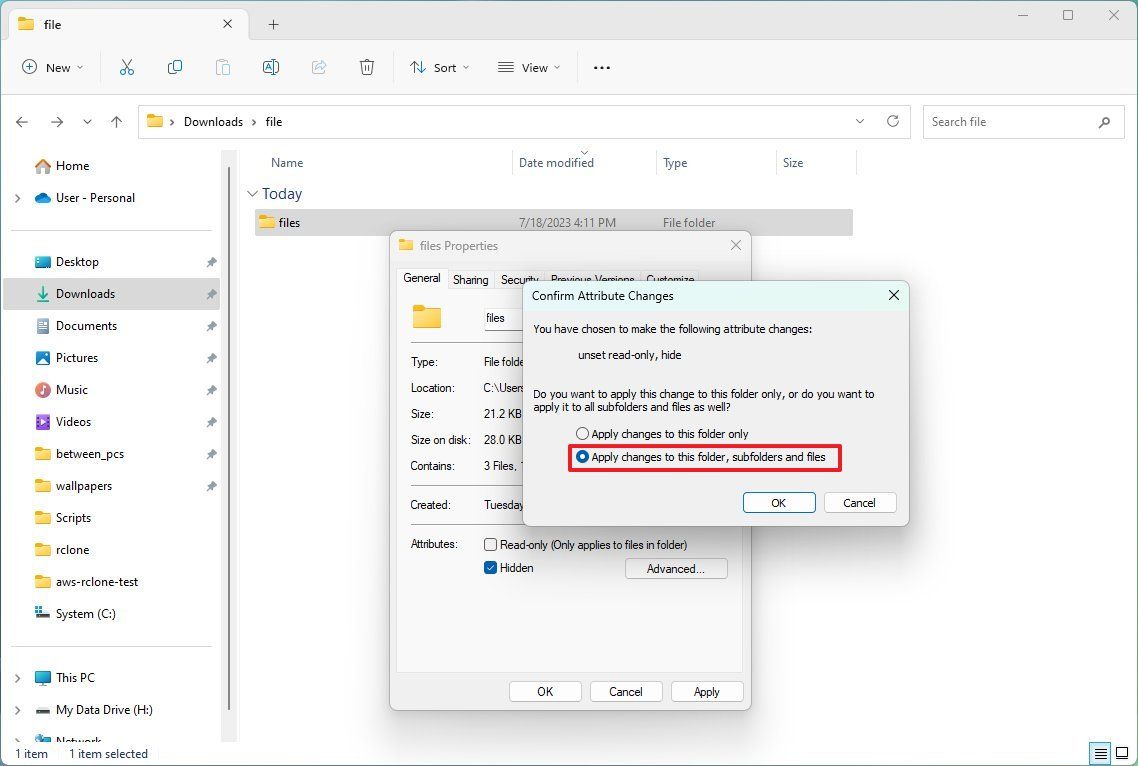
Task: Click the Share icon in the toolbar
Action: [319, 67]
